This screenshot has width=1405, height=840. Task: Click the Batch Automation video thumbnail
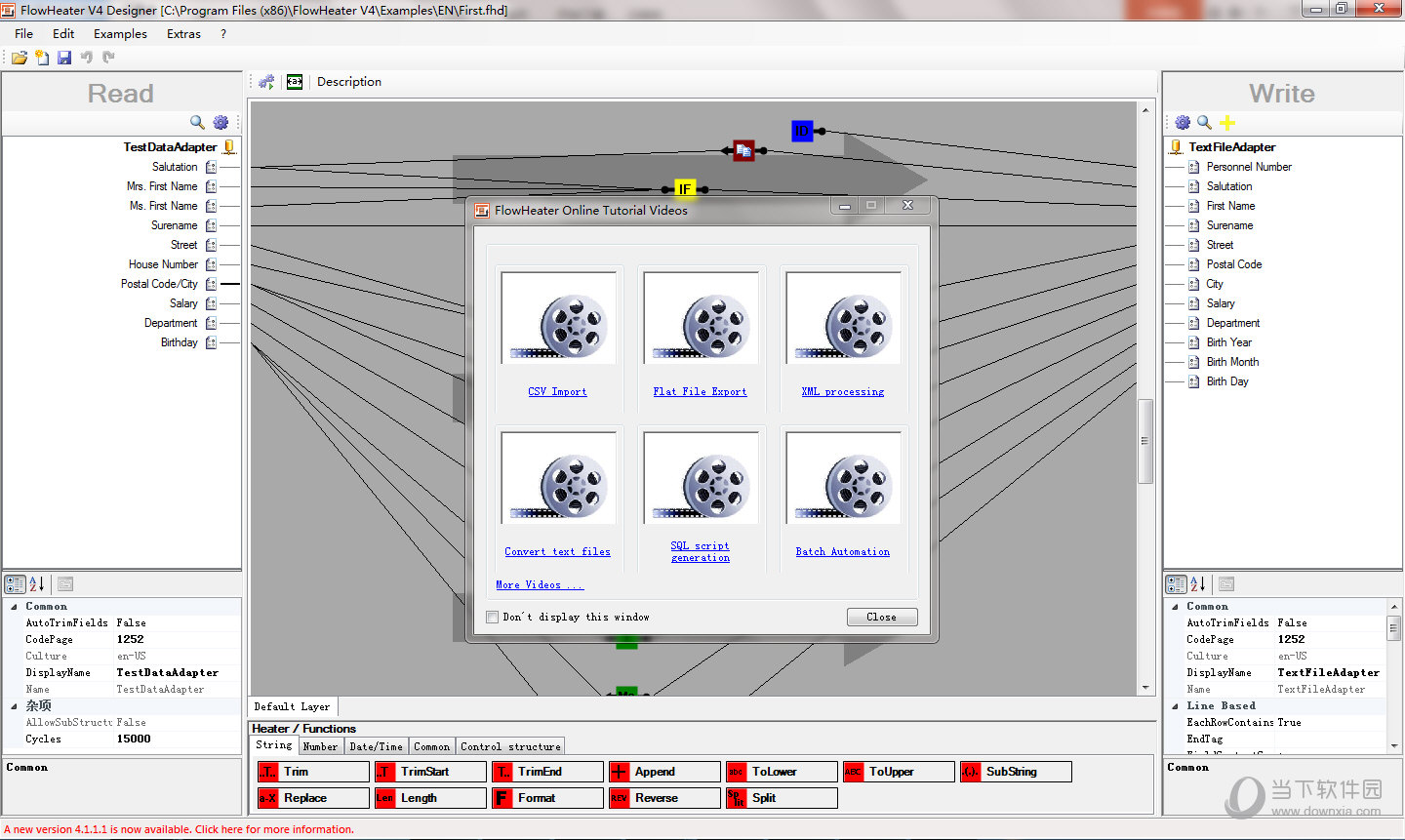click(x=843, y=478)
